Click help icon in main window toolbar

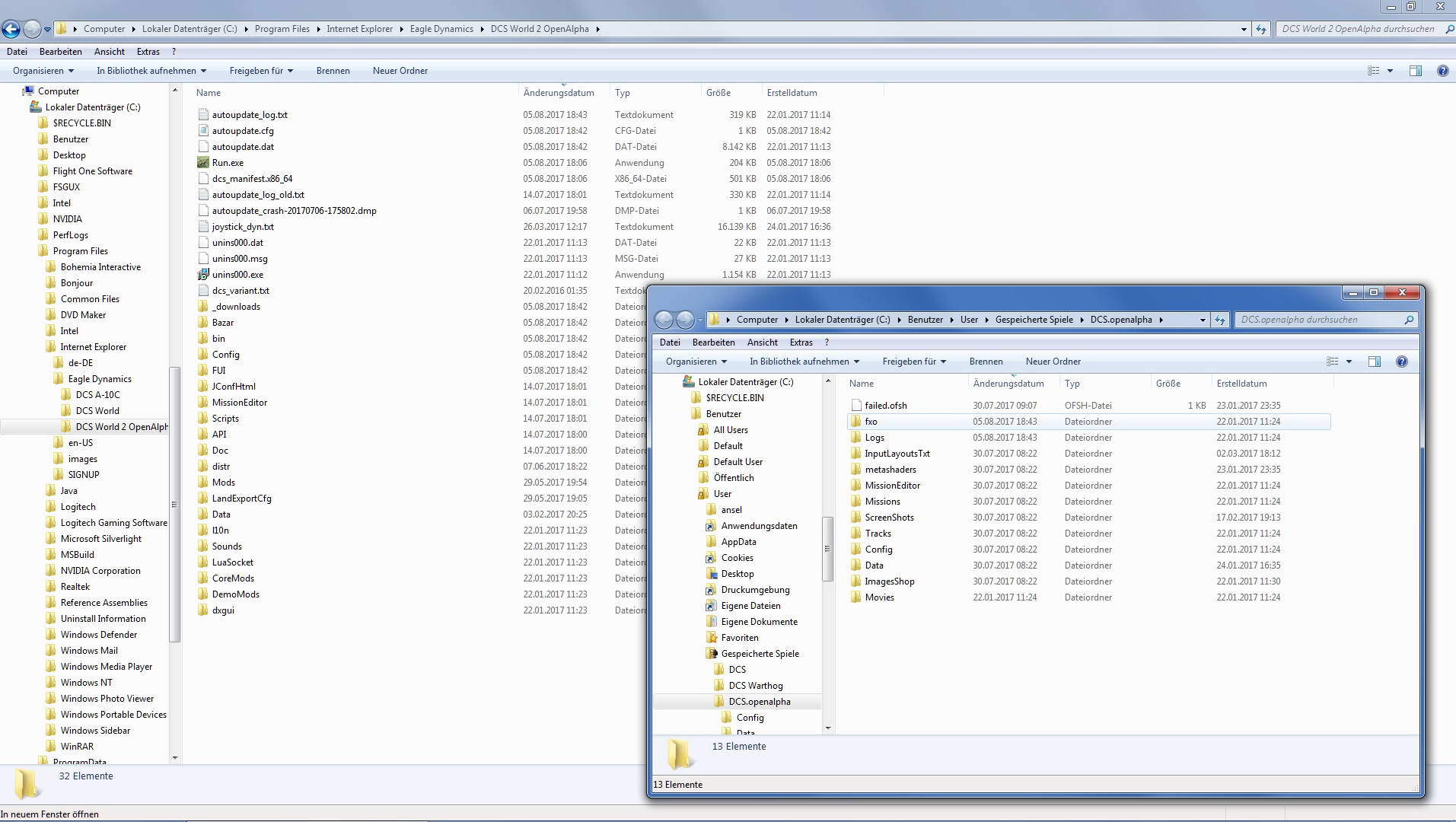point(1442,71)
